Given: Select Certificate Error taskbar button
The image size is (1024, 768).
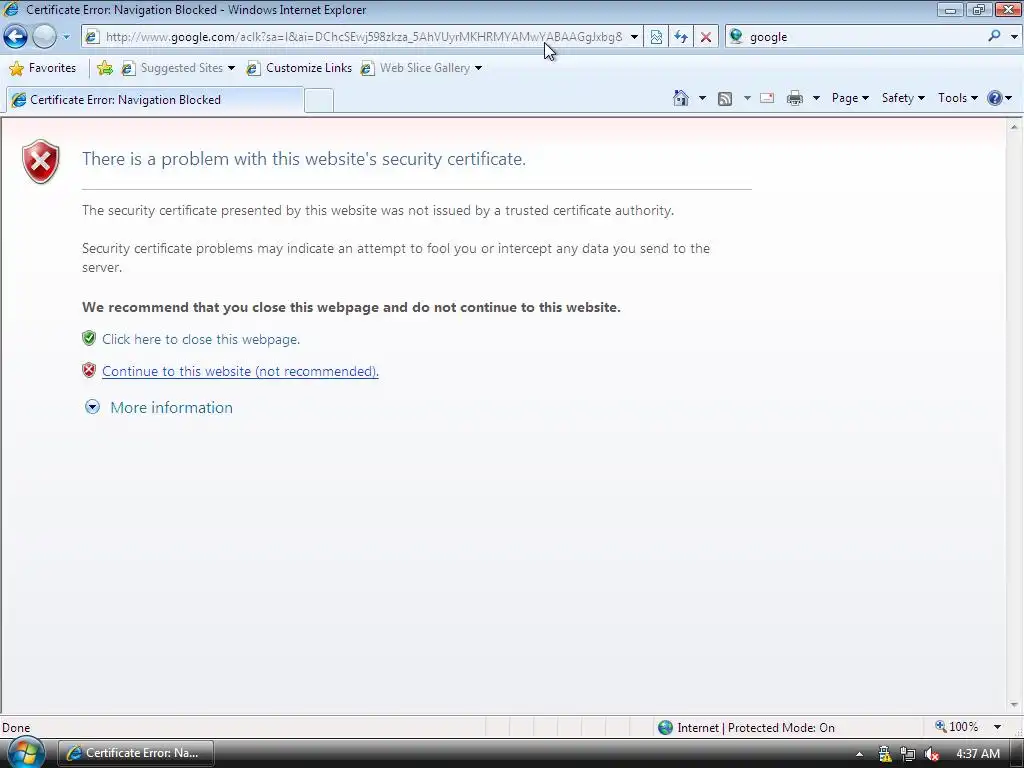Looking at the screenshot, I should point(136,753).
